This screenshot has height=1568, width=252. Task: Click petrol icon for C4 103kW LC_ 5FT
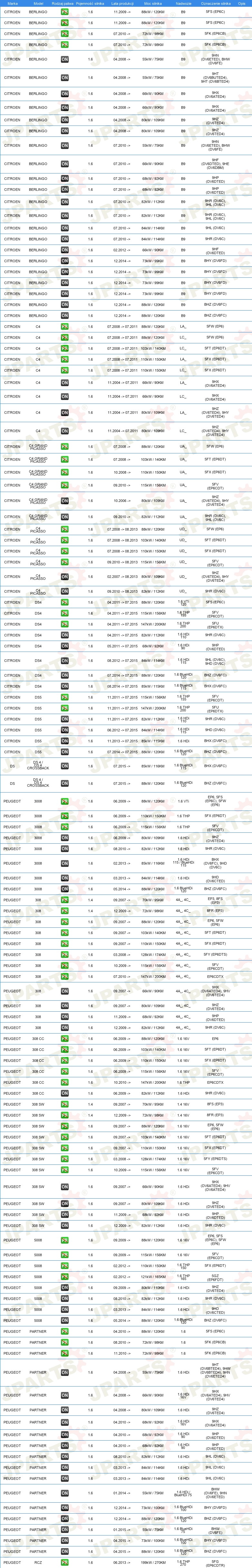65,349
